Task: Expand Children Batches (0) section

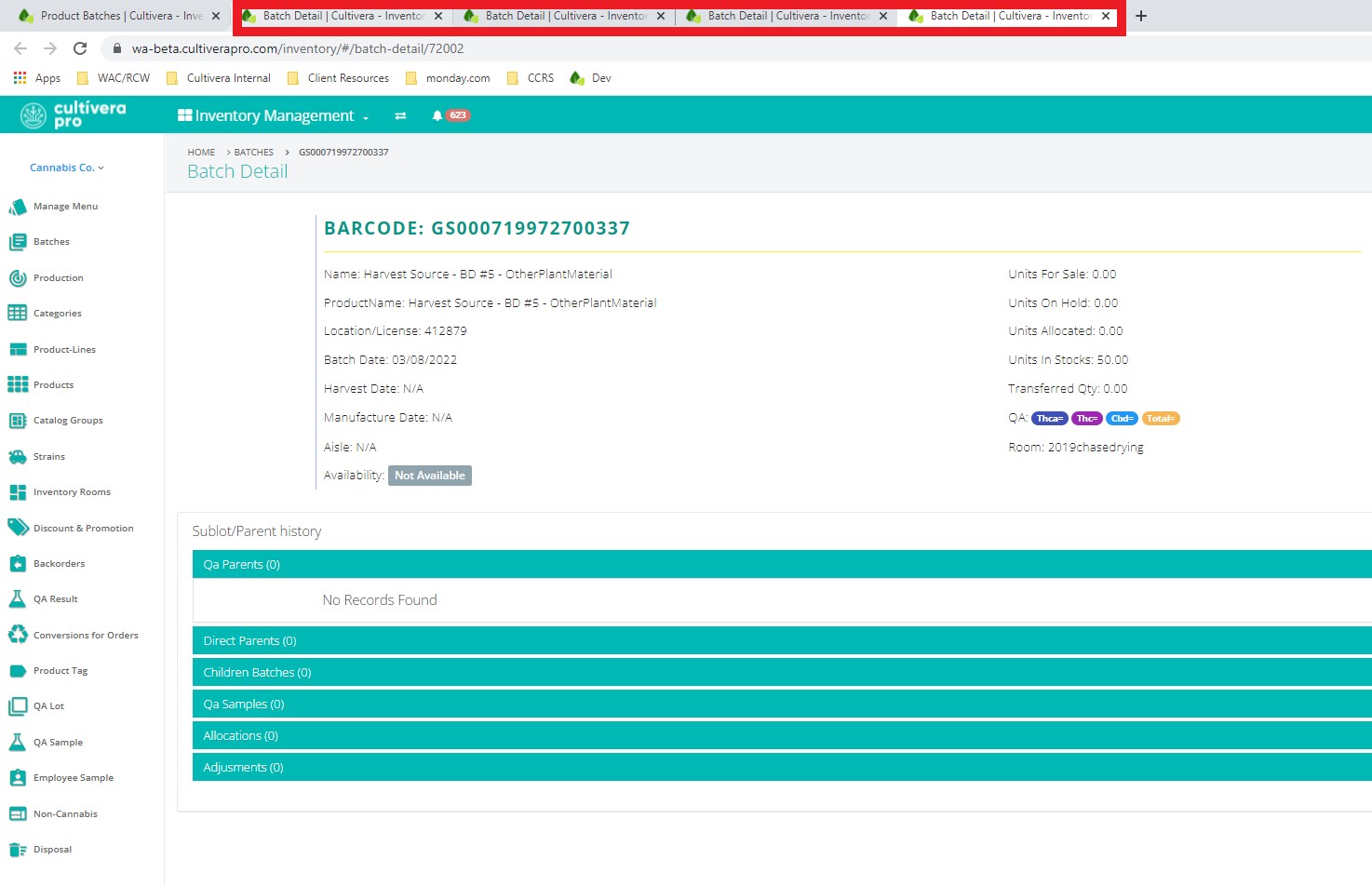Action: pos(782,672)
